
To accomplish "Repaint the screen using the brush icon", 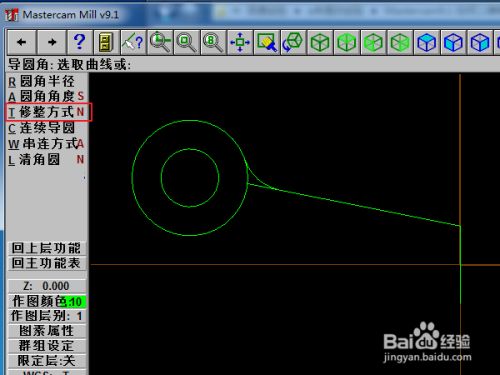I will (267, 42).
